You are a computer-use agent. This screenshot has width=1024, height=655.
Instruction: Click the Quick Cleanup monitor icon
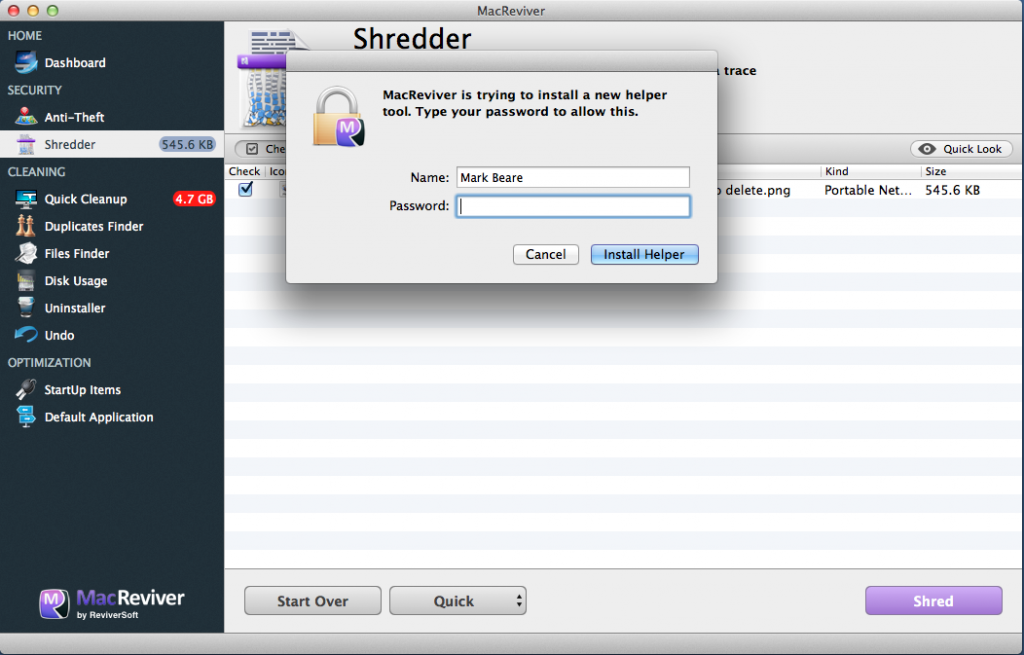[26, 199]
